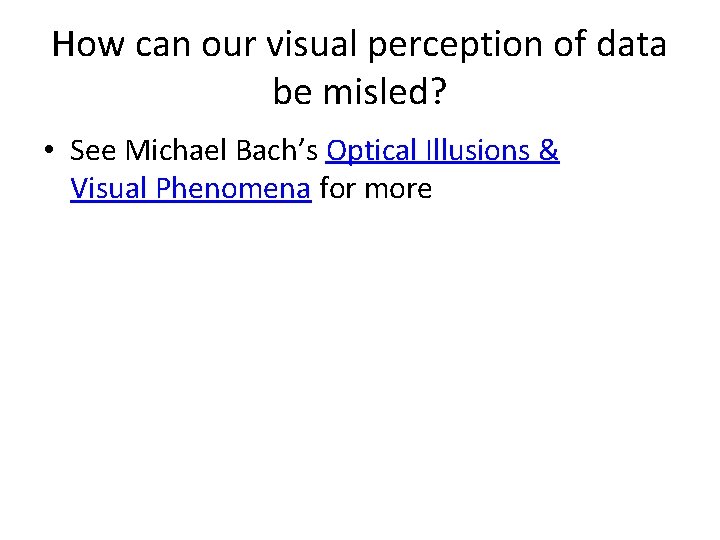Click the words "be misled?" in title
Viewport: 720px width, 540px height.
[x=359, y=92]
